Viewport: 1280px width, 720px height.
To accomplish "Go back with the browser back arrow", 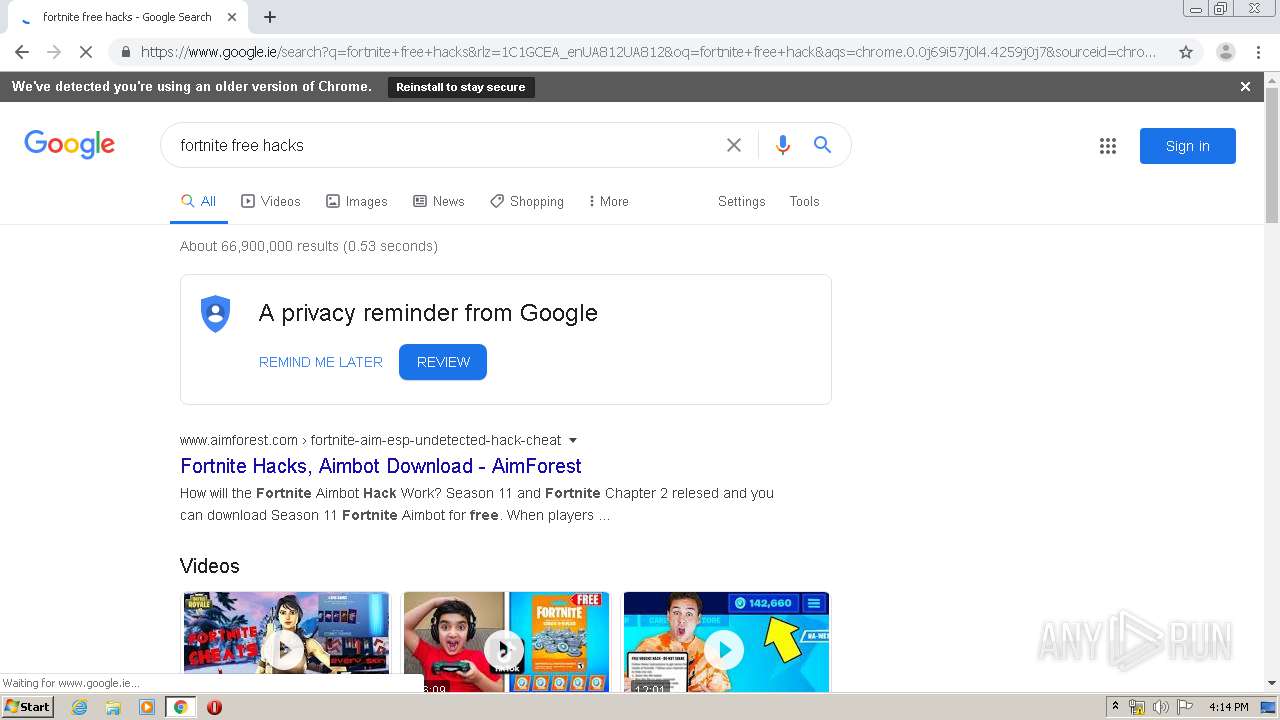I will coord(22,52).
